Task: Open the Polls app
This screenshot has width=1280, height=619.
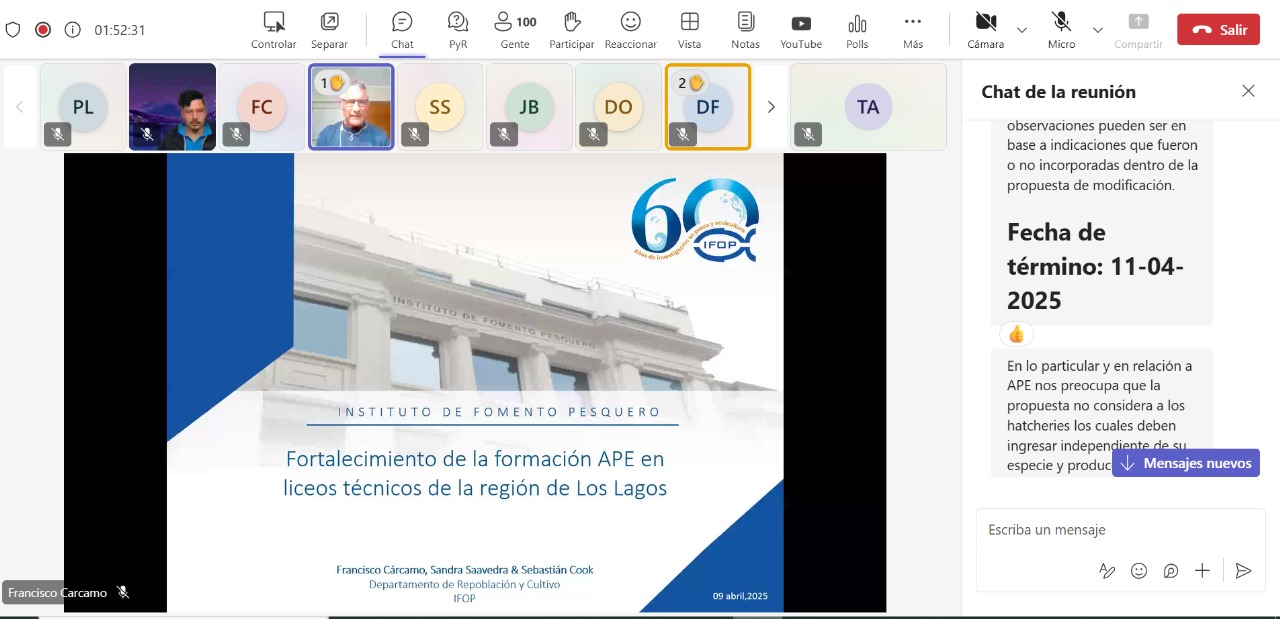Action: [857, 30]
